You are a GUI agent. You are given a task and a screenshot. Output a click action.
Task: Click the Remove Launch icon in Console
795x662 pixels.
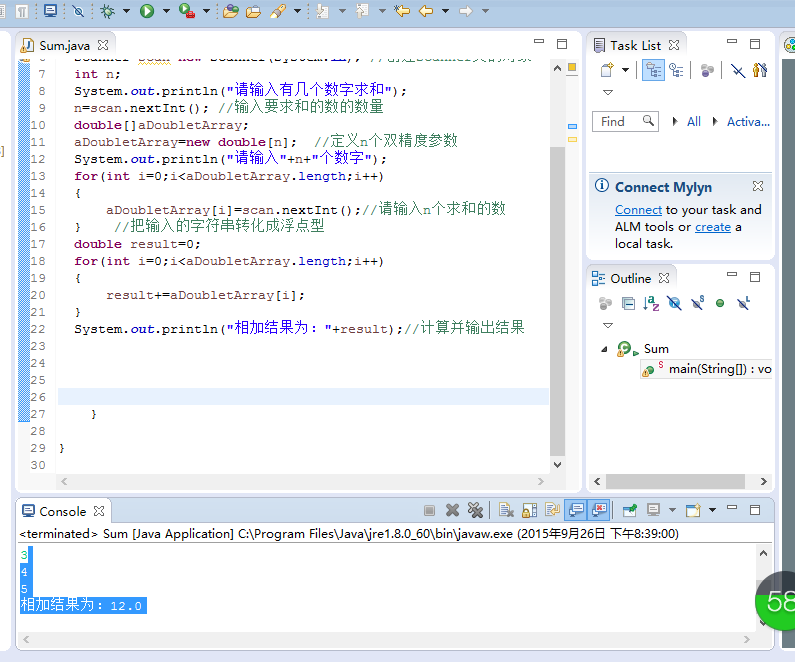[x=452, y=510]
